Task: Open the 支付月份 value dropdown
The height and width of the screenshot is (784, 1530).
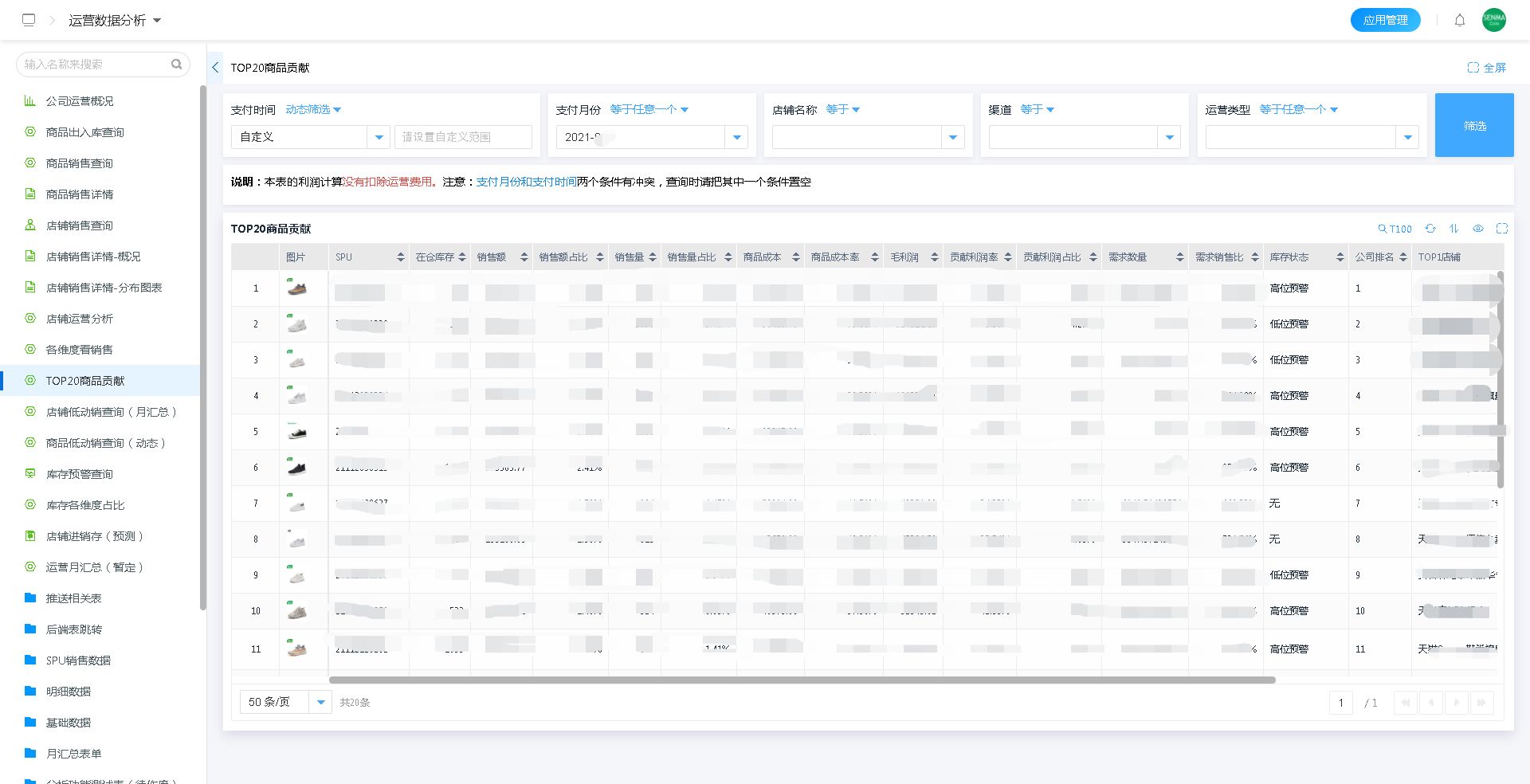Action: [736, 137]
